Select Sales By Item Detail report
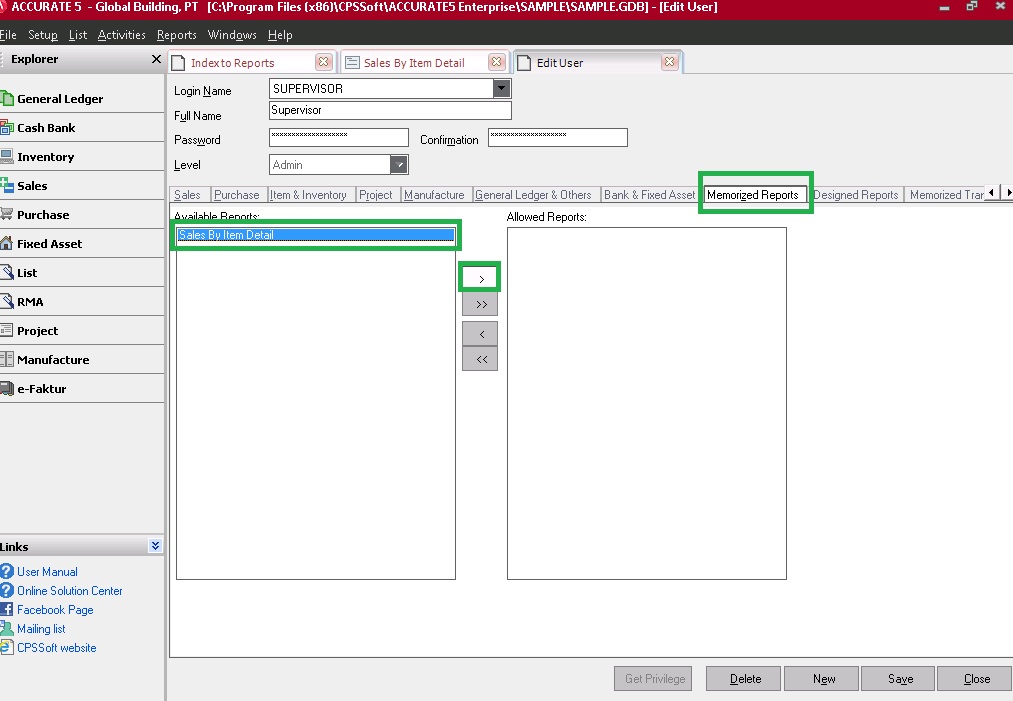1013x701 pixels. [x=315, y=236]
